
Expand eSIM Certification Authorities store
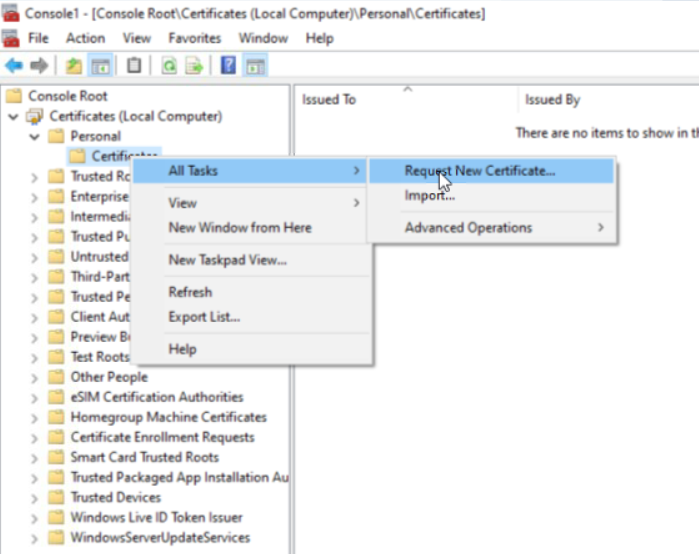pos(34,398)
